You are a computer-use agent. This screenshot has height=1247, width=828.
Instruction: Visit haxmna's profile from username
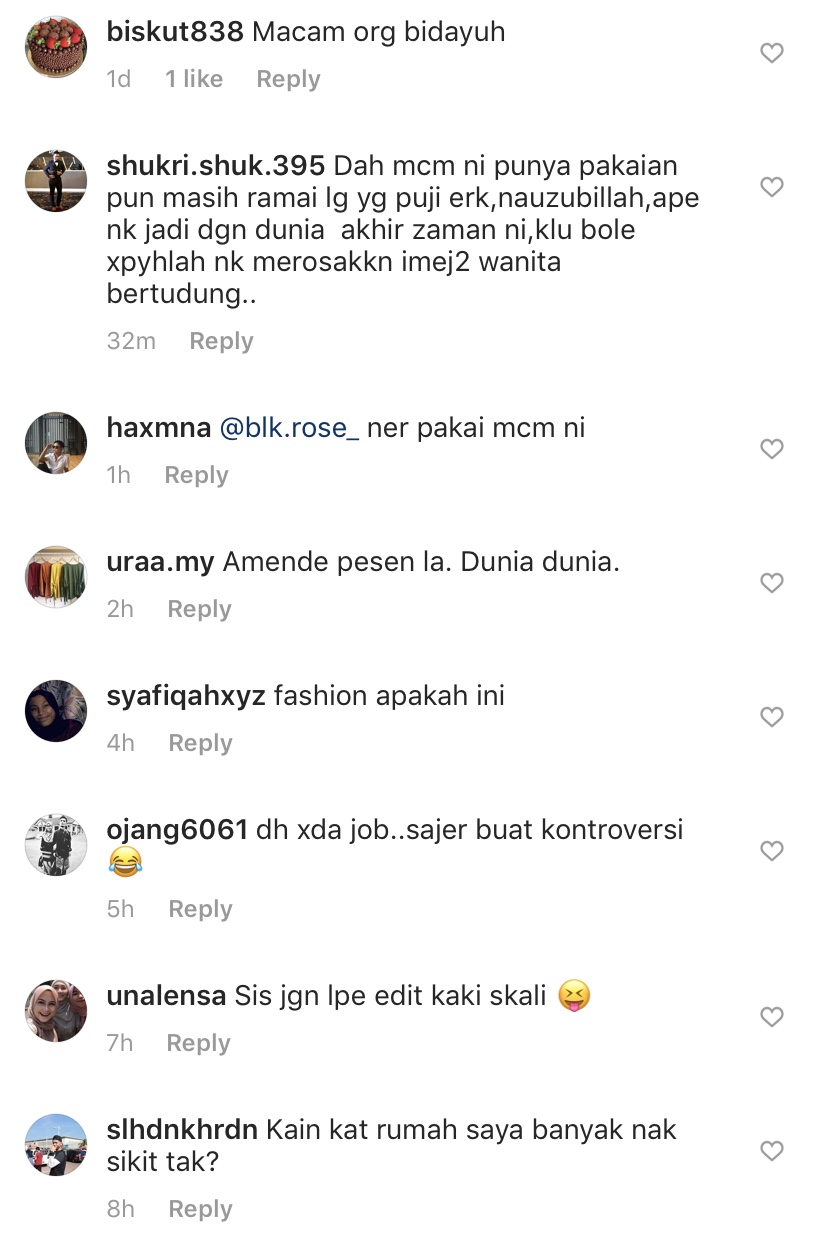click(158, 428)
